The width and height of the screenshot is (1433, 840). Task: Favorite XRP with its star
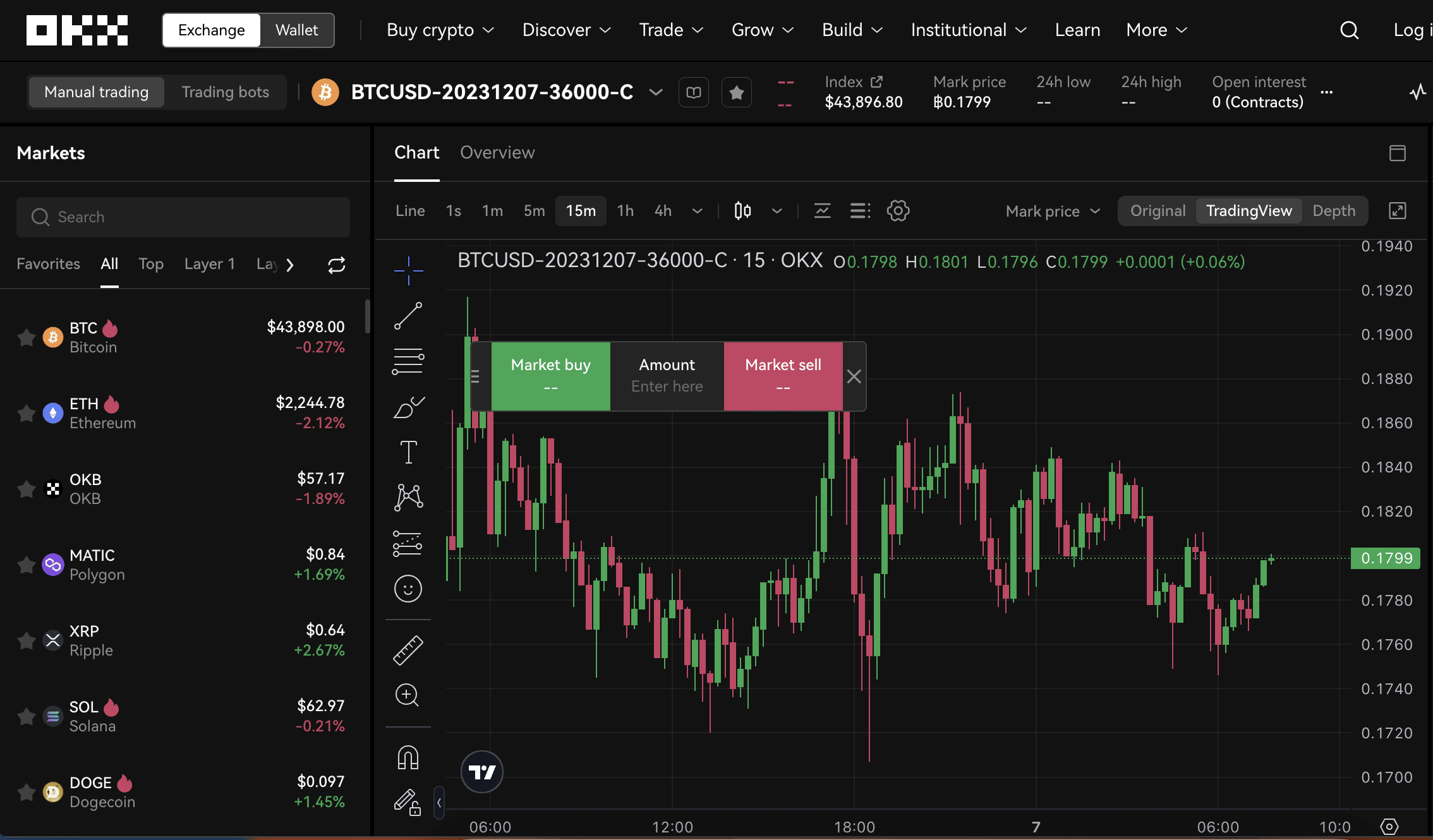click(x=27, y=641)
